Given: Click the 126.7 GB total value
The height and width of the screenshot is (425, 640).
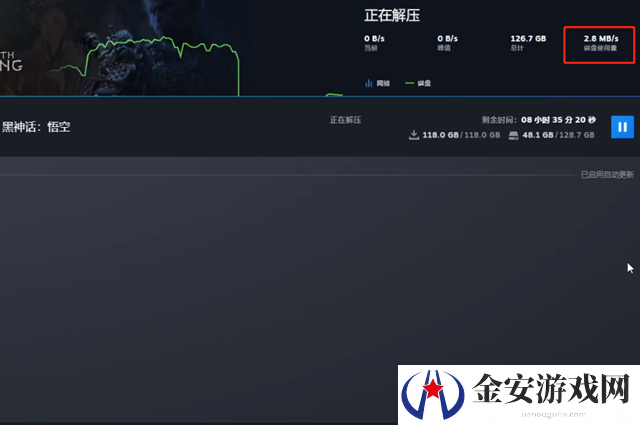Looking at the screenshot, I should [x=528, y=39].
